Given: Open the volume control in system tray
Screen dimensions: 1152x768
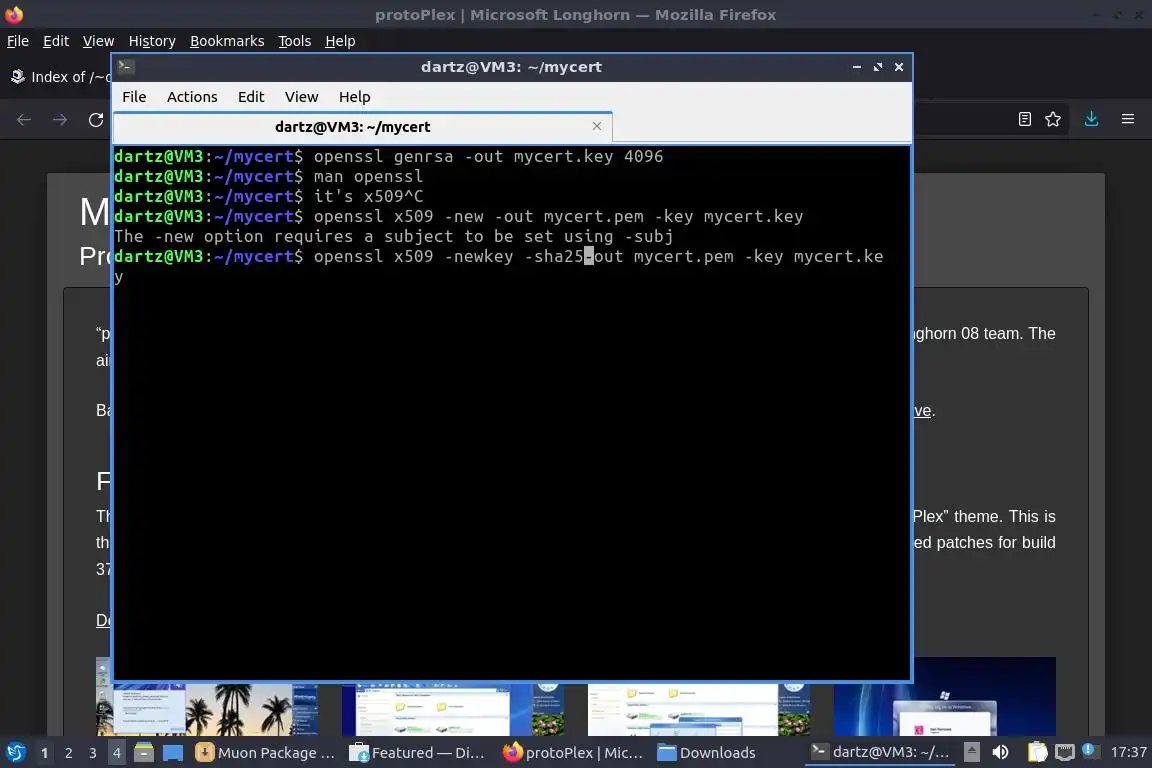Looking at the screenshot, I should 1000,752.
